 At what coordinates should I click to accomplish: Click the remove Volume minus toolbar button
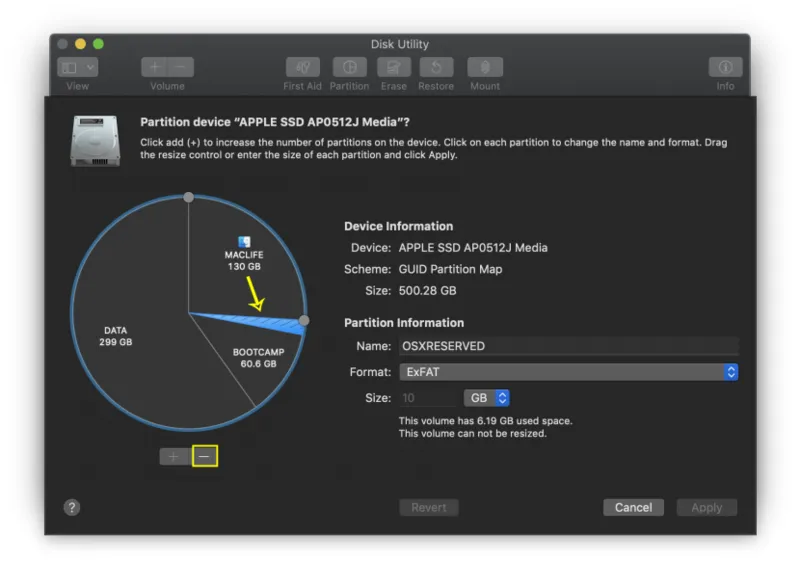(181, 67)
